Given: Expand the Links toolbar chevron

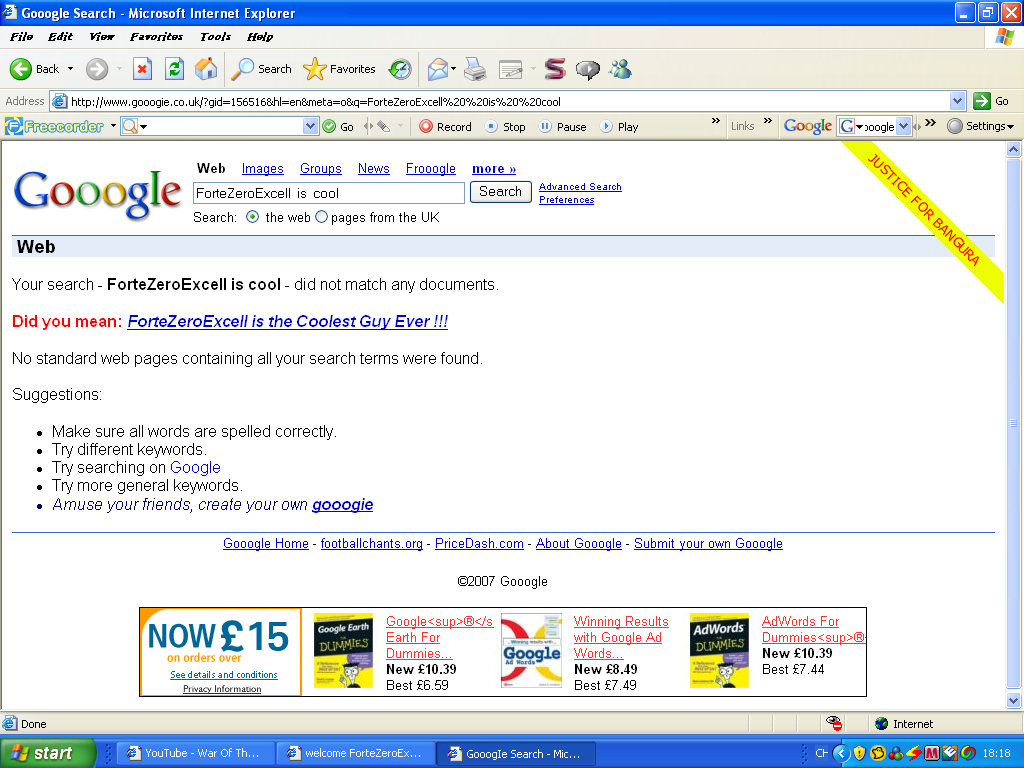Looking at the screenshot, I should point(768,121).
